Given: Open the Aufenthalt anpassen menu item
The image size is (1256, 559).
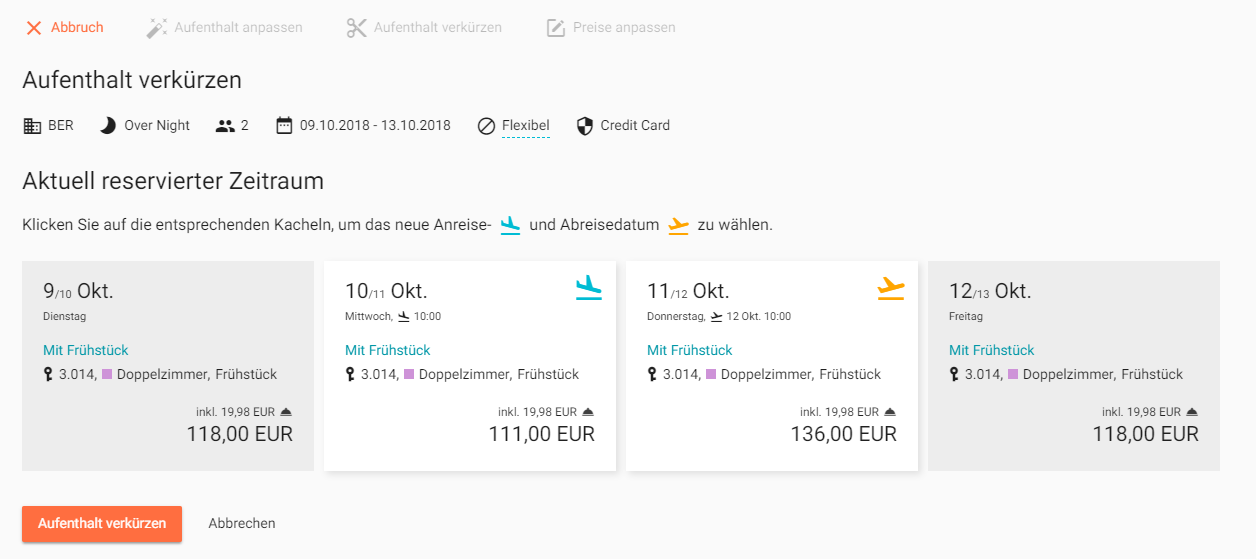Looking at the screenshot, I should (x=225, y=28).
